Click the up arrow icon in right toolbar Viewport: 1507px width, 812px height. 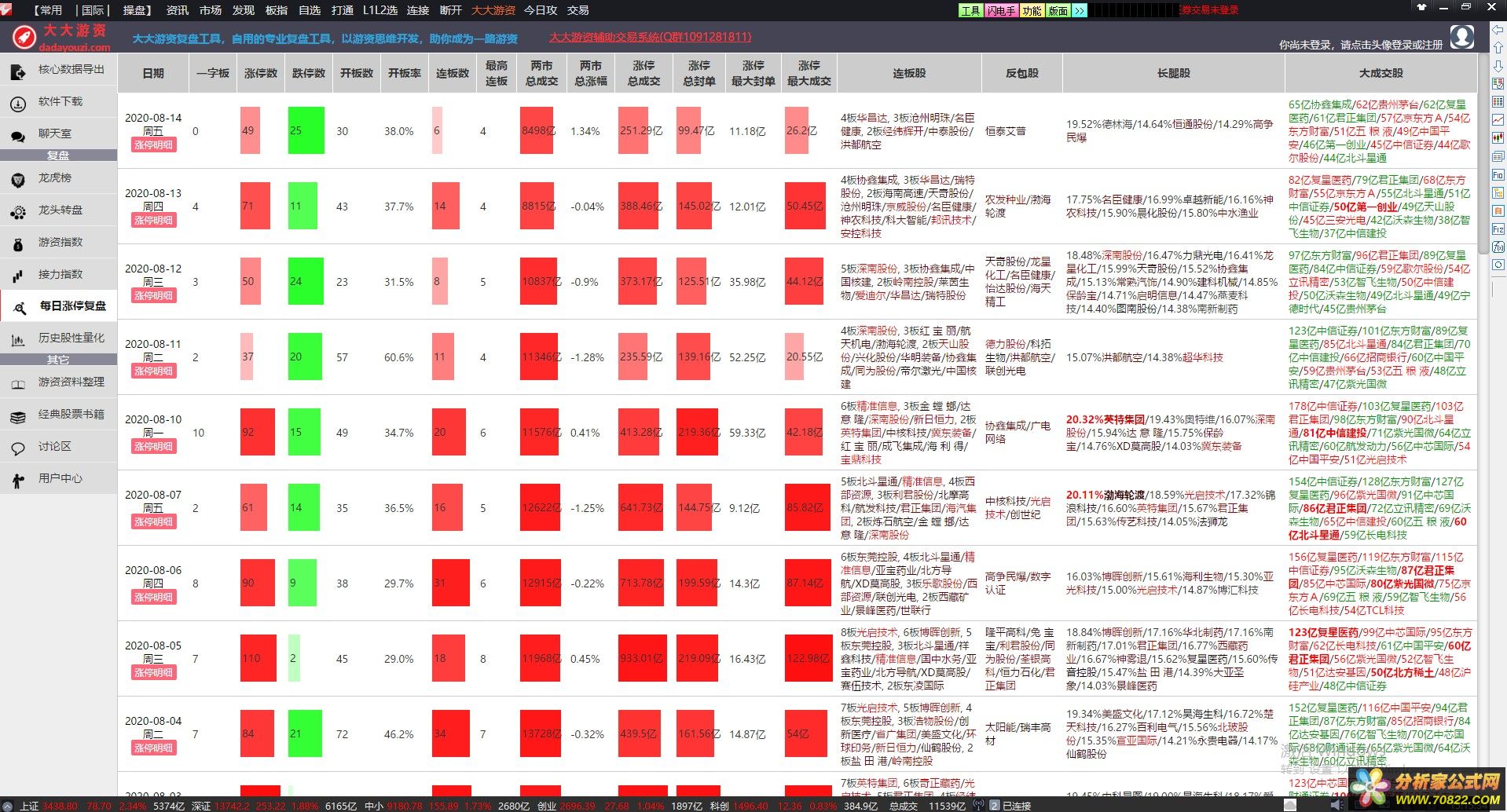1498,48
